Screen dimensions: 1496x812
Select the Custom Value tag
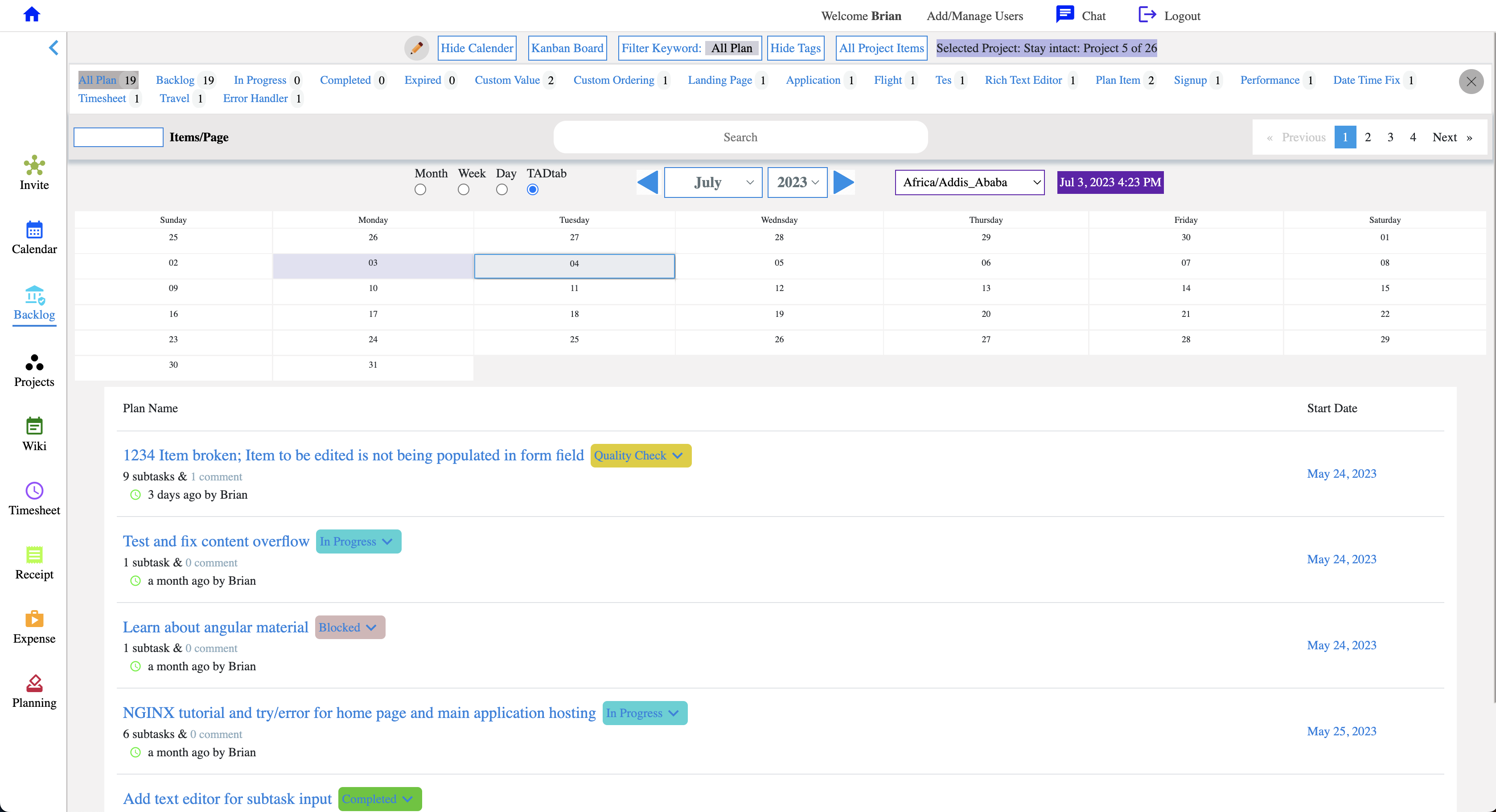tap(514, 80)
